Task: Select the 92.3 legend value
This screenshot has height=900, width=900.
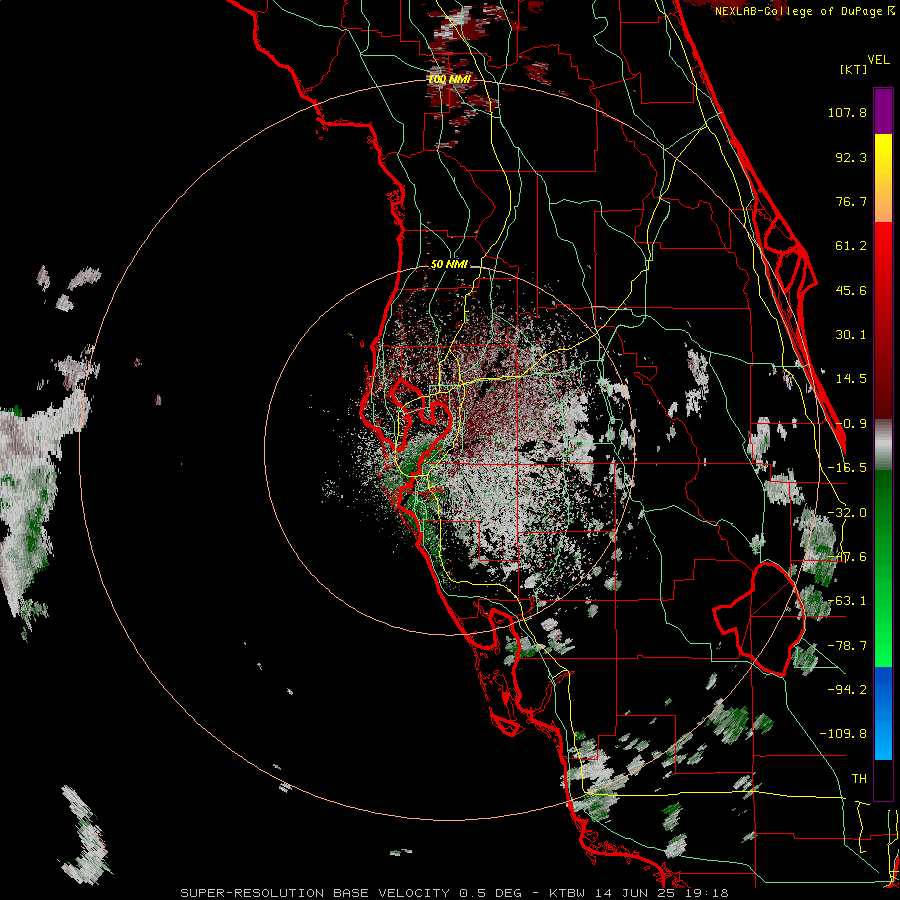Action: 851,157
